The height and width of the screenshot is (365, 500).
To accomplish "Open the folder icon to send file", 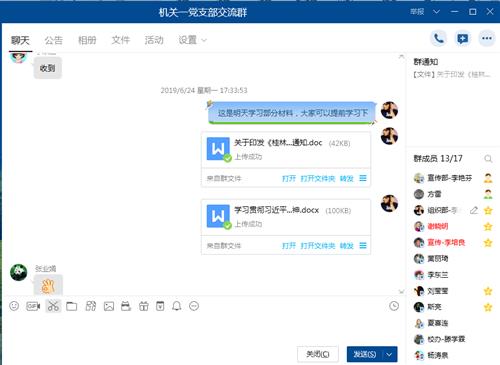I will point(71,306).
